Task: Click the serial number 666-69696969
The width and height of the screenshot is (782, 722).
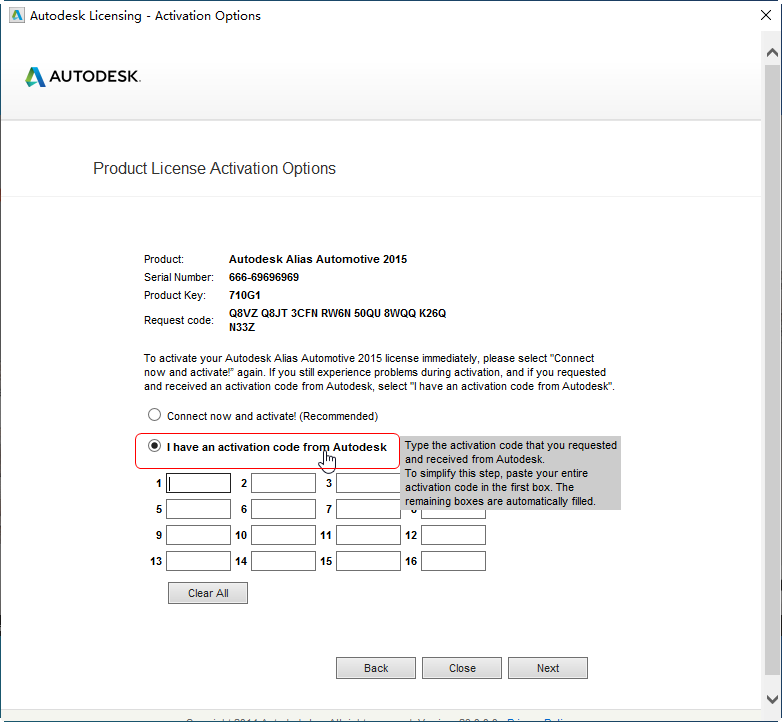Action: [264, 277]
